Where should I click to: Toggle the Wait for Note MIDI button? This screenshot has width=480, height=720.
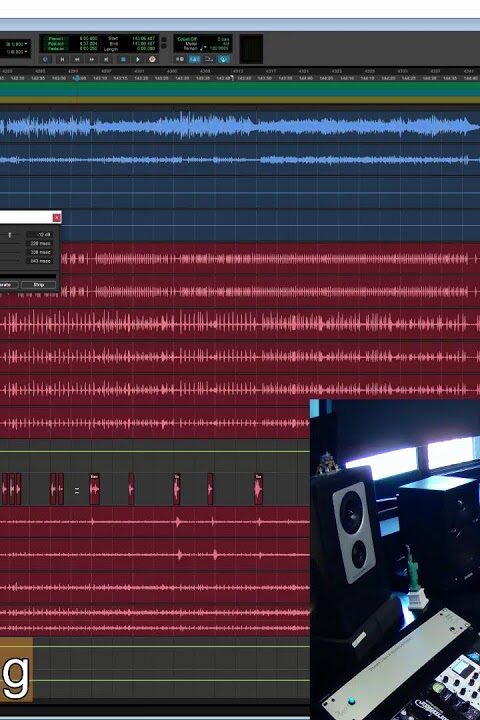pyautogui.click(x=180, y=59)
